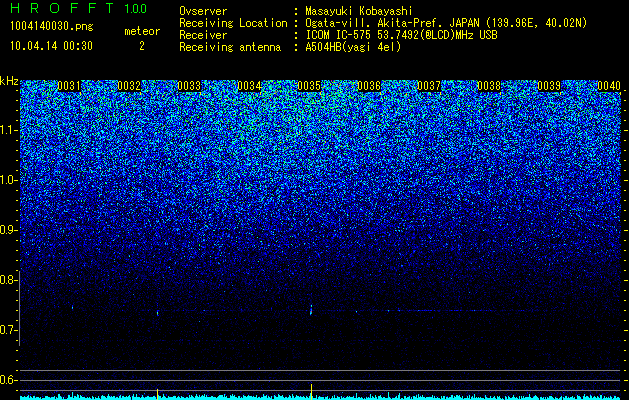Click the 0037 time marker
Screen dimensions: 629x400
429,86
